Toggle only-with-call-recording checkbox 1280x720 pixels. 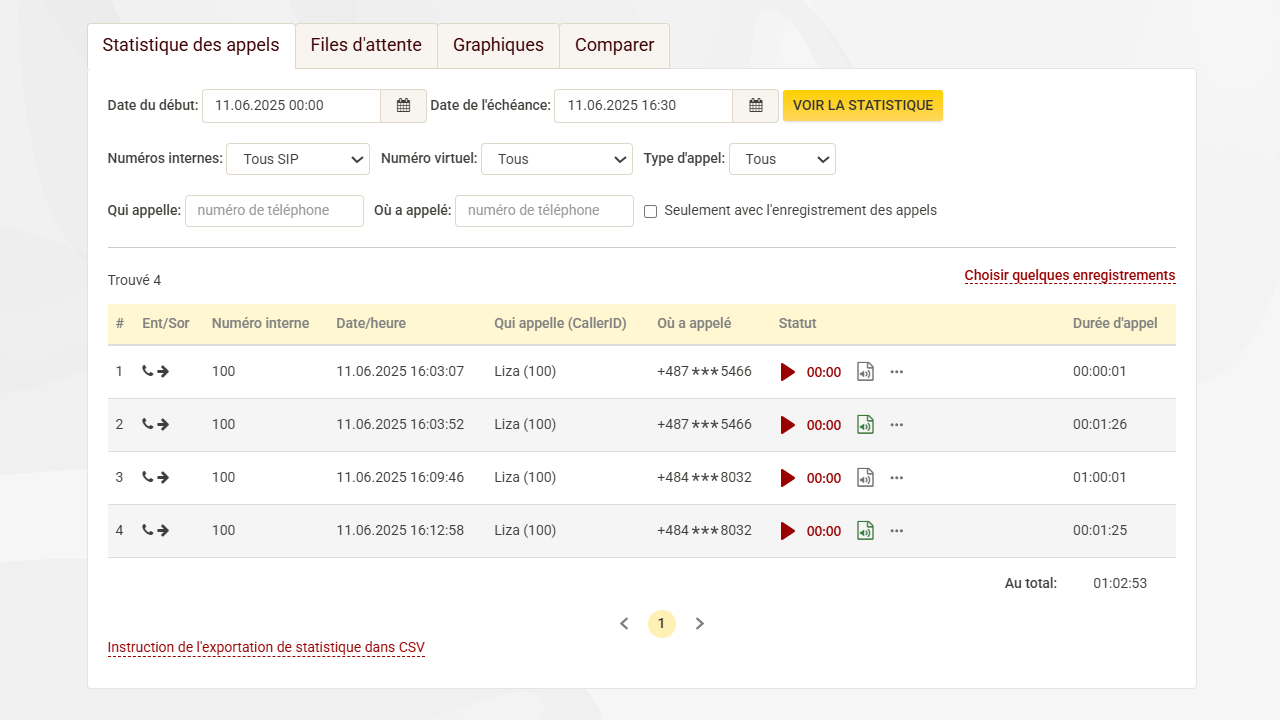coord(650,211)
